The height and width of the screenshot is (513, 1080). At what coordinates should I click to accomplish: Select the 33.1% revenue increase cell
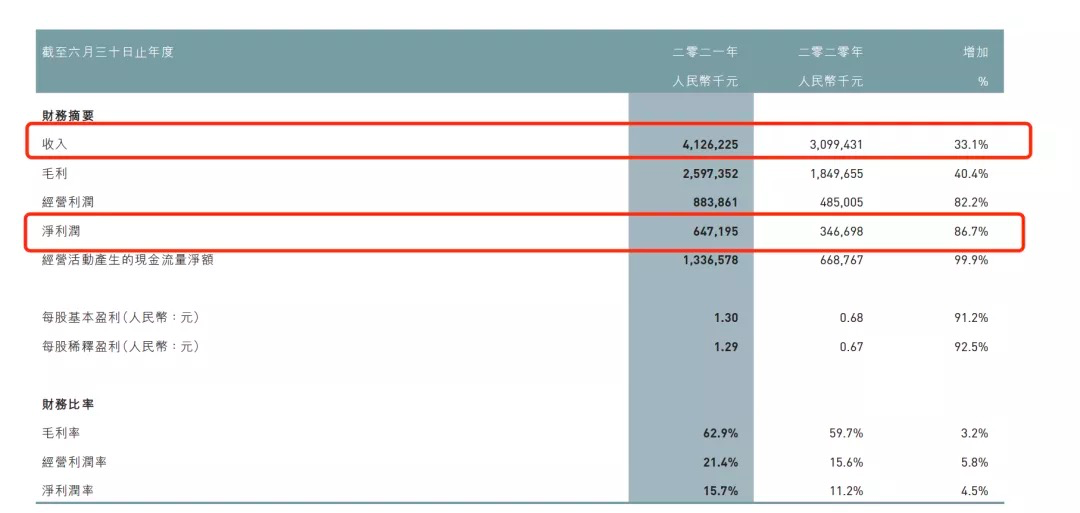coord(971,145)
